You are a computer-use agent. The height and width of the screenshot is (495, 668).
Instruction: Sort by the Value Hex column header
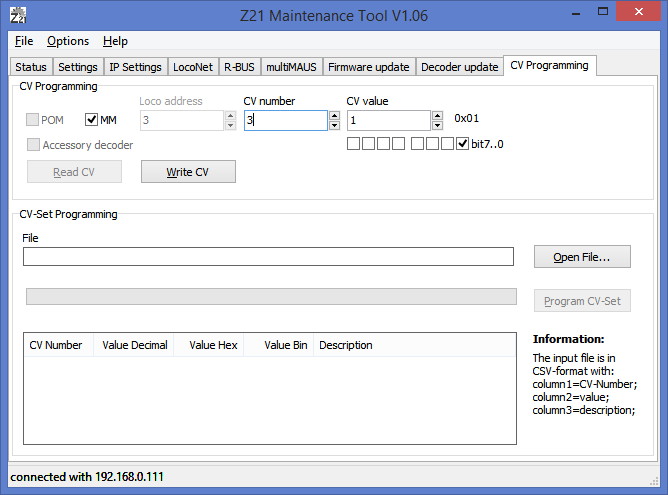(x=209, y=345)
